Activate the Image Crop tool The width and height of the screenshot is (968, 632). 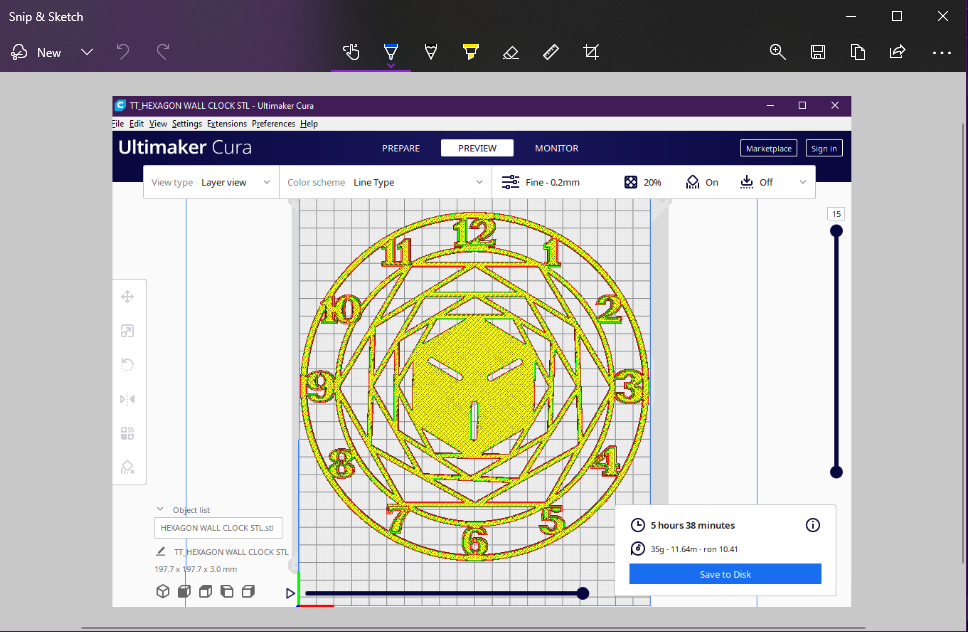[x=591, y=52]
